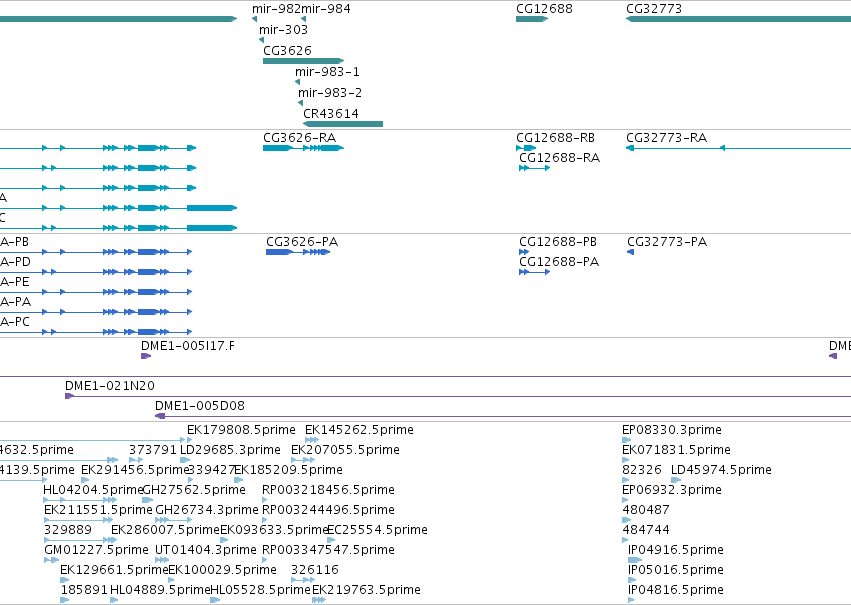The width and height of the screenshot is (851, 605).
Task: Click the DME1-021N20 clone label
Action: point(110,386)
